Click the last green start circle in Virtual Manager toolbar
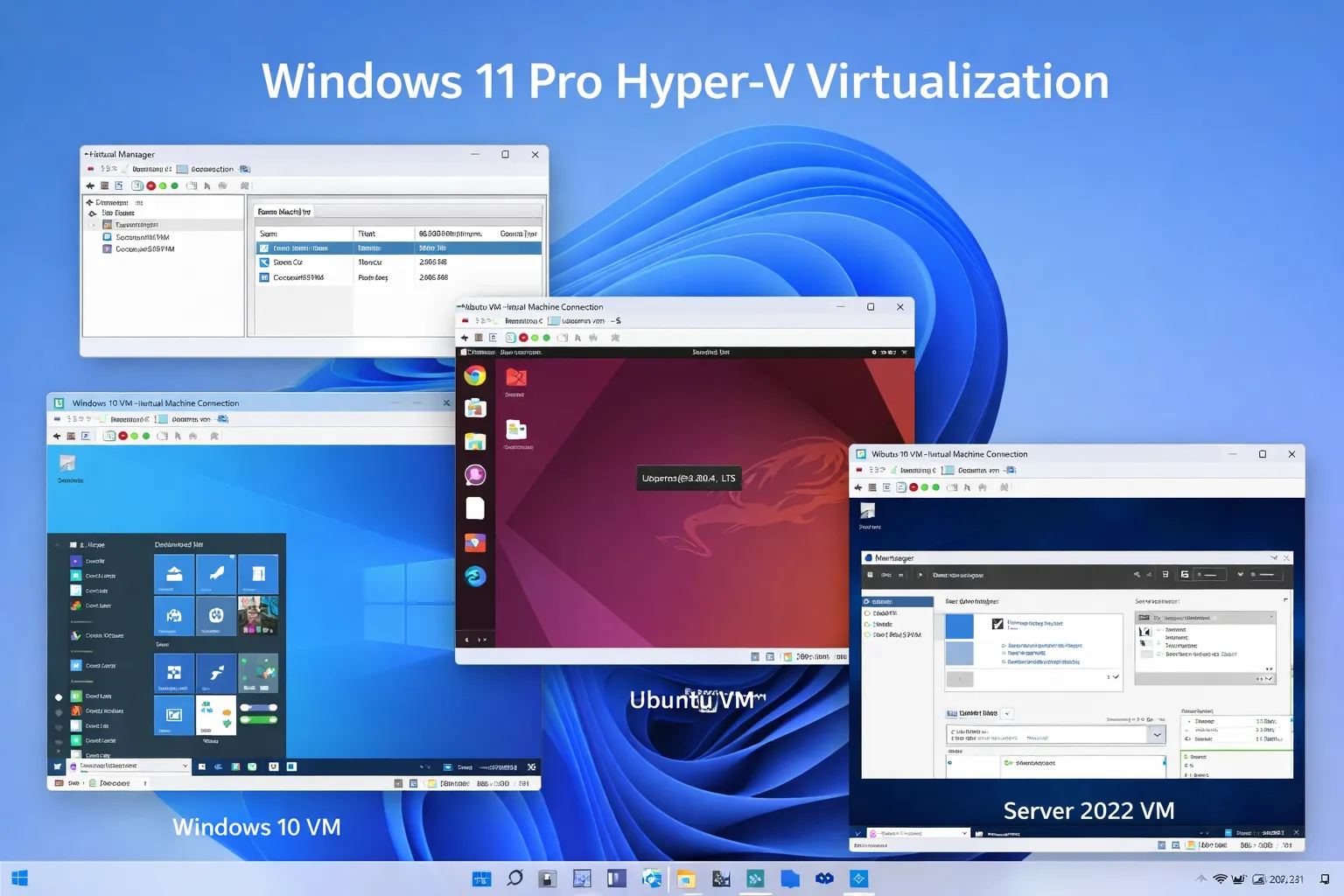 pos(175,185)
